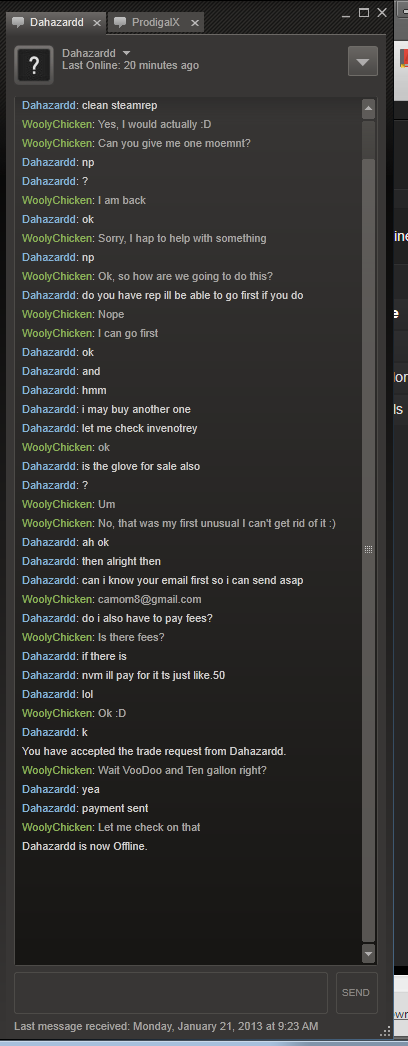Open Dahazardd's question mark avatar profile
This screenshot has height=1046, width=408.
34,65
